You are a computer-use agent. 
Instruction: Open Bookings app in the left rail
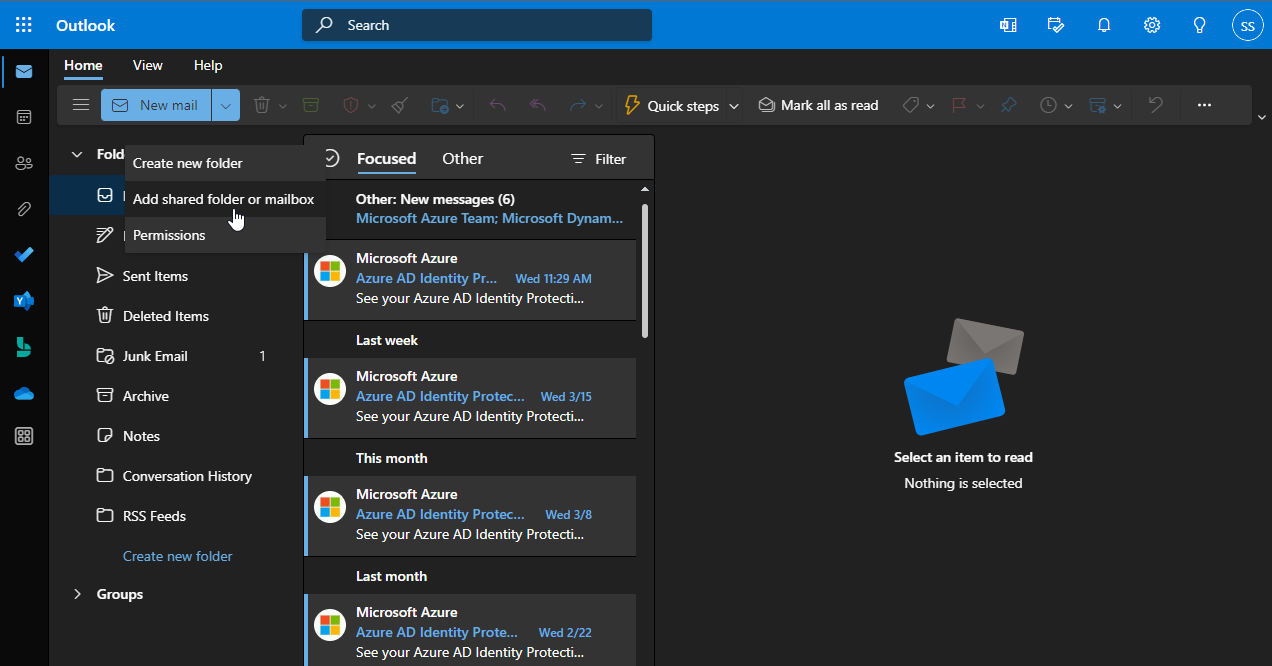click(24, 347)
